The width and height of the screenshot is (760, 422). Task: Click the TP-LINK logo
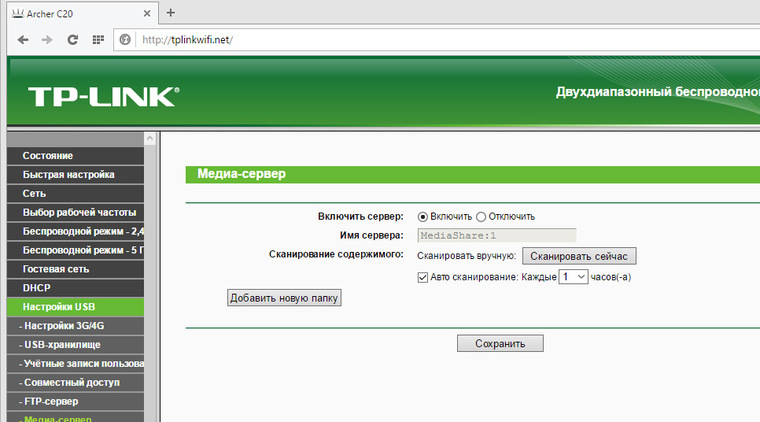(x=104, y=96)
